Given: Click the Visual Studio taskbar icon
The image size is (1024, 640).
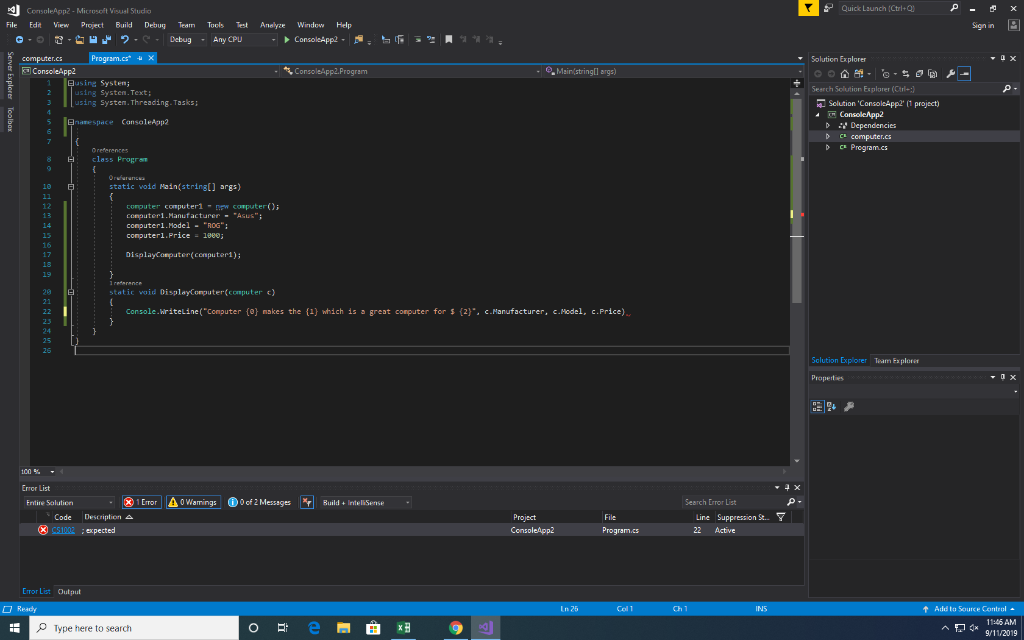Looking at the screenshot, I should pyautogui.click(x=486, y=628).
